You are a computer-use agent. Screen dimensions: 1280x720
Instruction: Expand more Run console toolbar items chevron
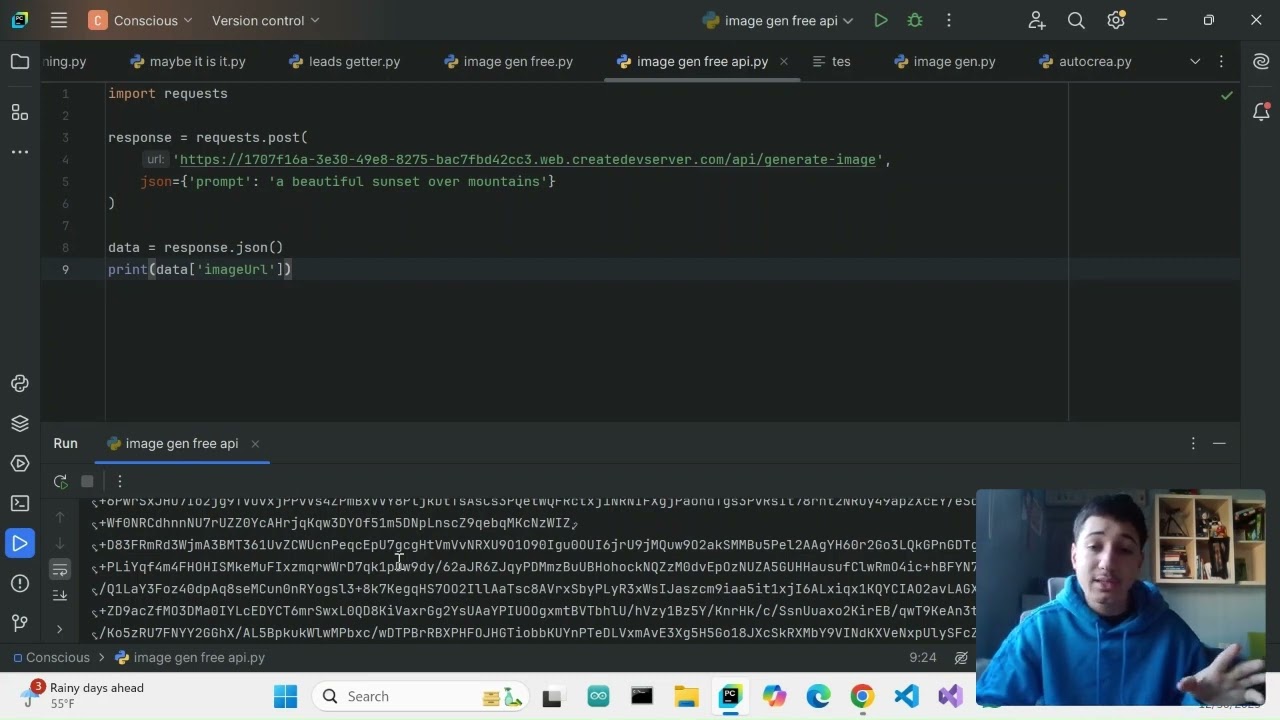pos(60,629)
